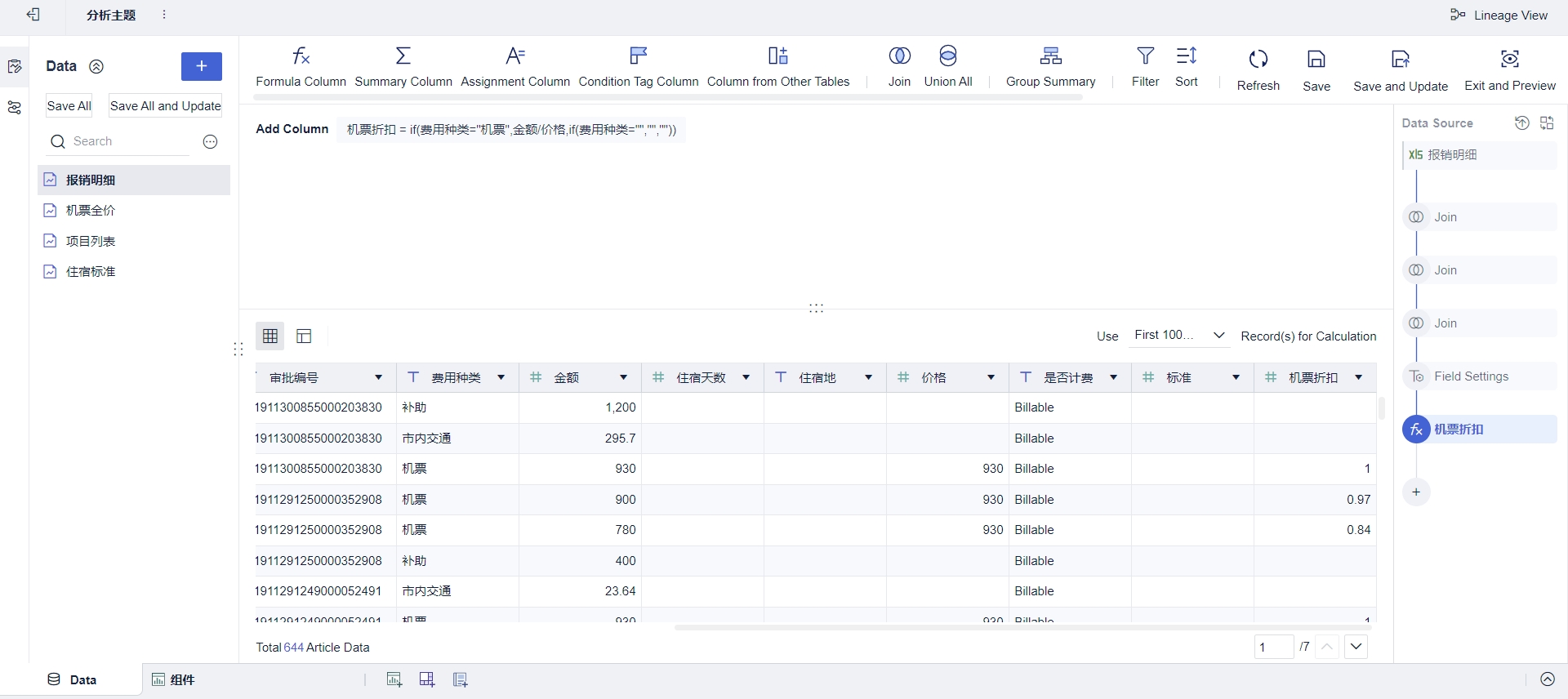Switch to grid table view

pyautogui.click(x=270, y=336)
